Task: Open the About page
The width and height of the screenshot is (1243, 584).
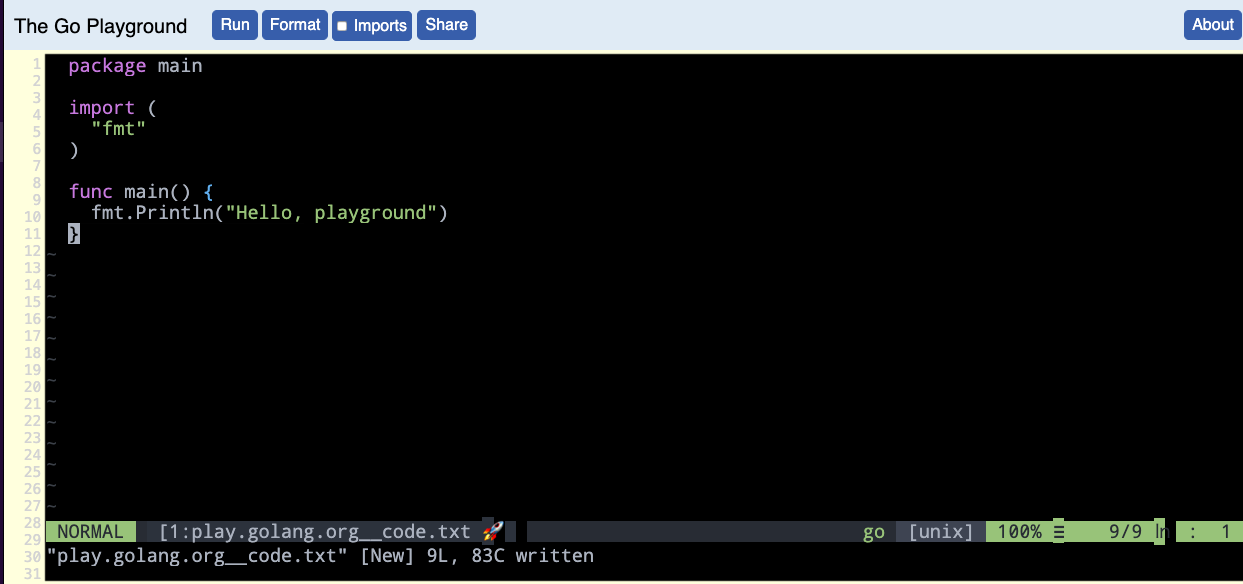Action: [x=1212, y=25]
